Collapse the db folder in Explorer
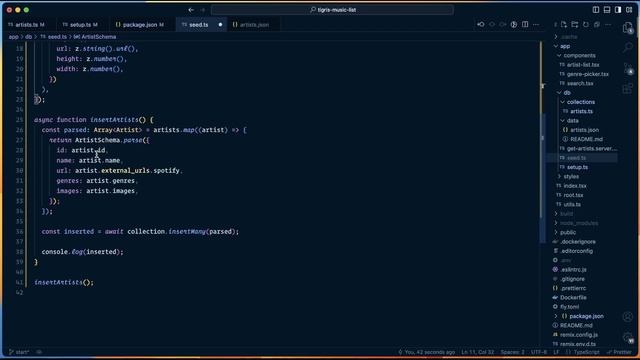The image size is (640, 360). tap(567, 93)
